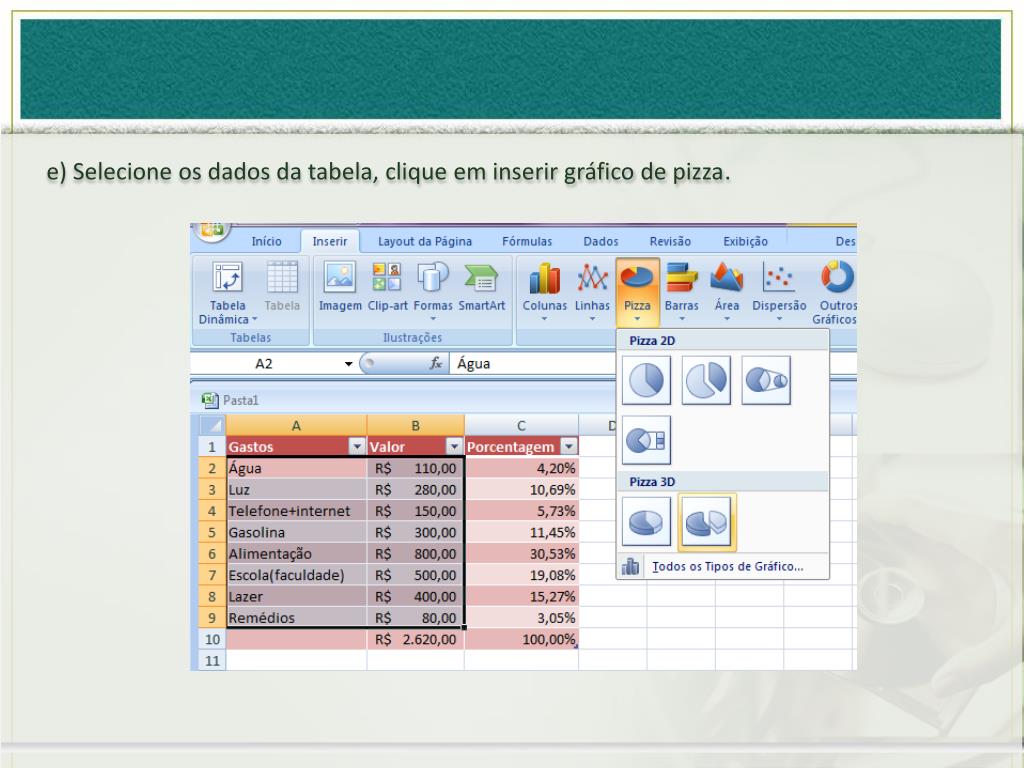The height and width of the screenshot is (768, 1024).
Task: Select column A header
Action: 296,426
